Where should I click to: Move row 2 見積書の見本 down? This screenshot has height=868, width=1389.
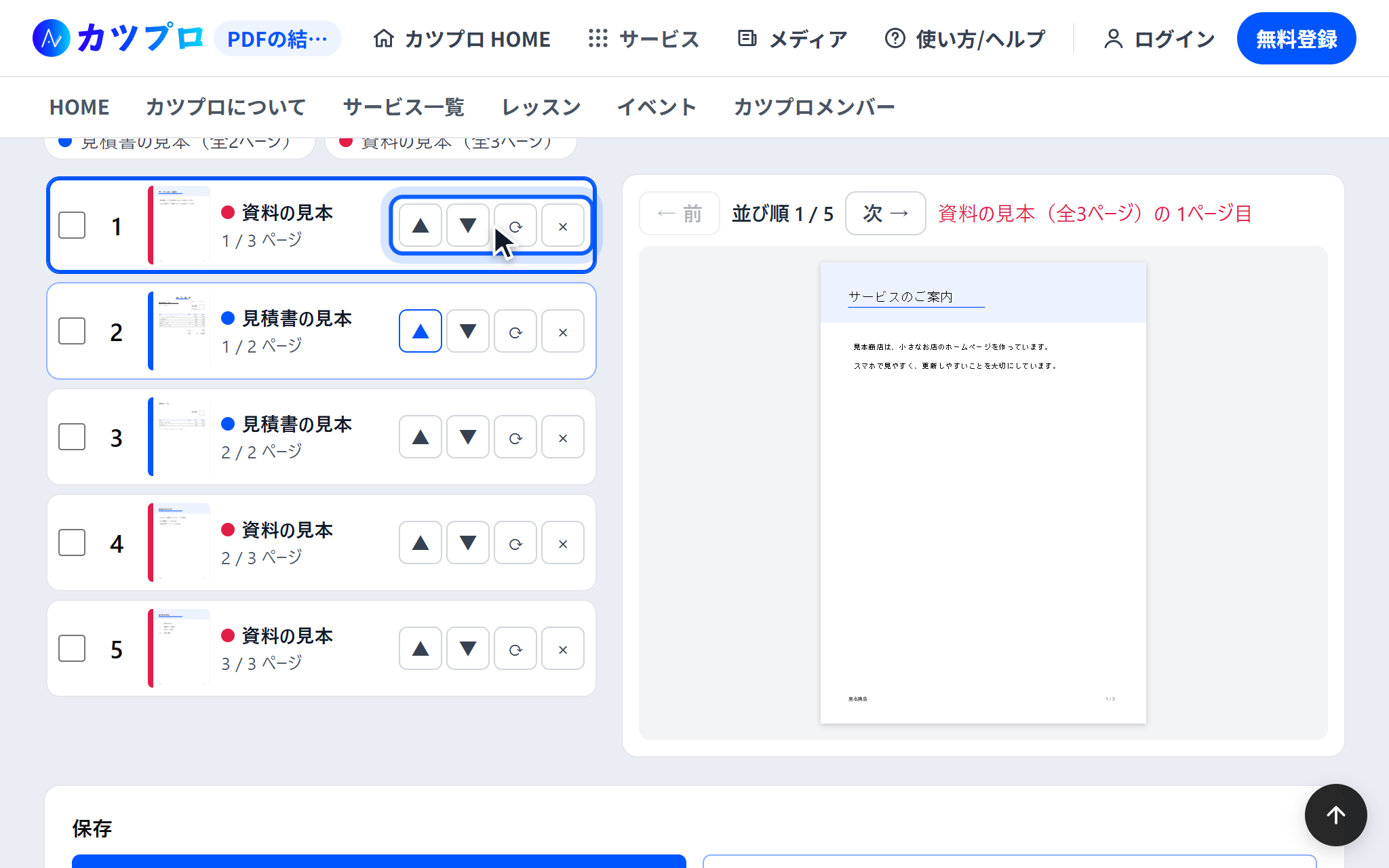pos(468,332)
